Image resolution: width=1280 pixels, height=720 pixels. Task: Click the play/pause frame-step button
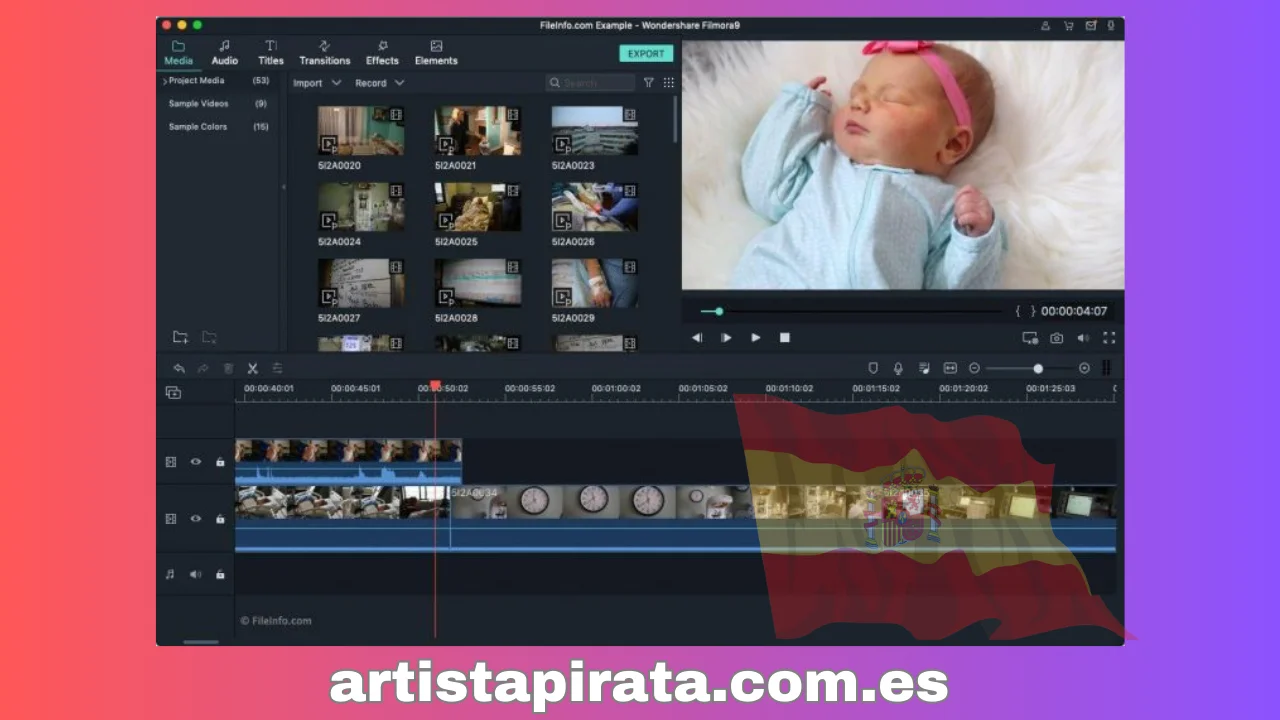click(726, 338)
